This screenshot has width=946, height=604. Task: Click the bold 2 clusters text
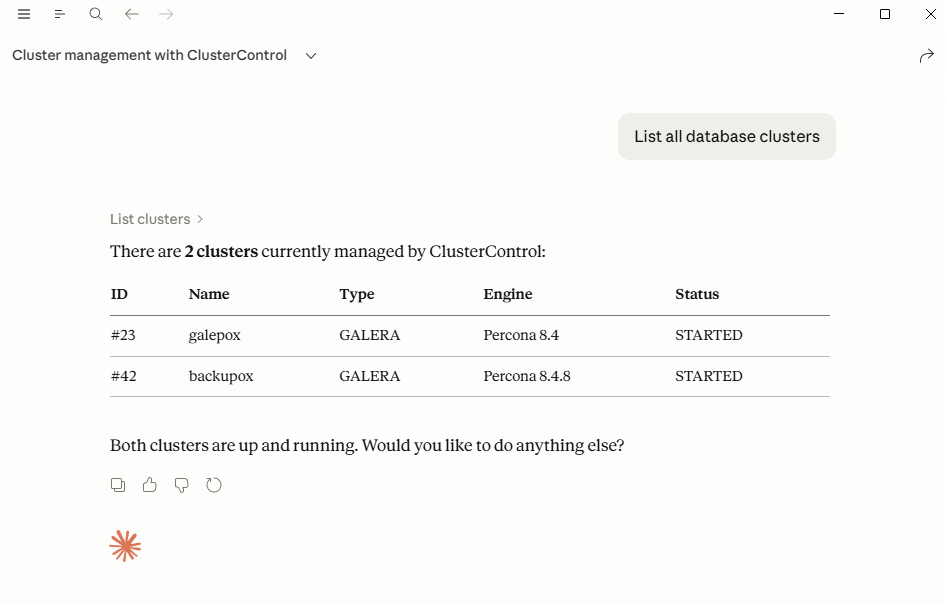click(x=221, y=251)
